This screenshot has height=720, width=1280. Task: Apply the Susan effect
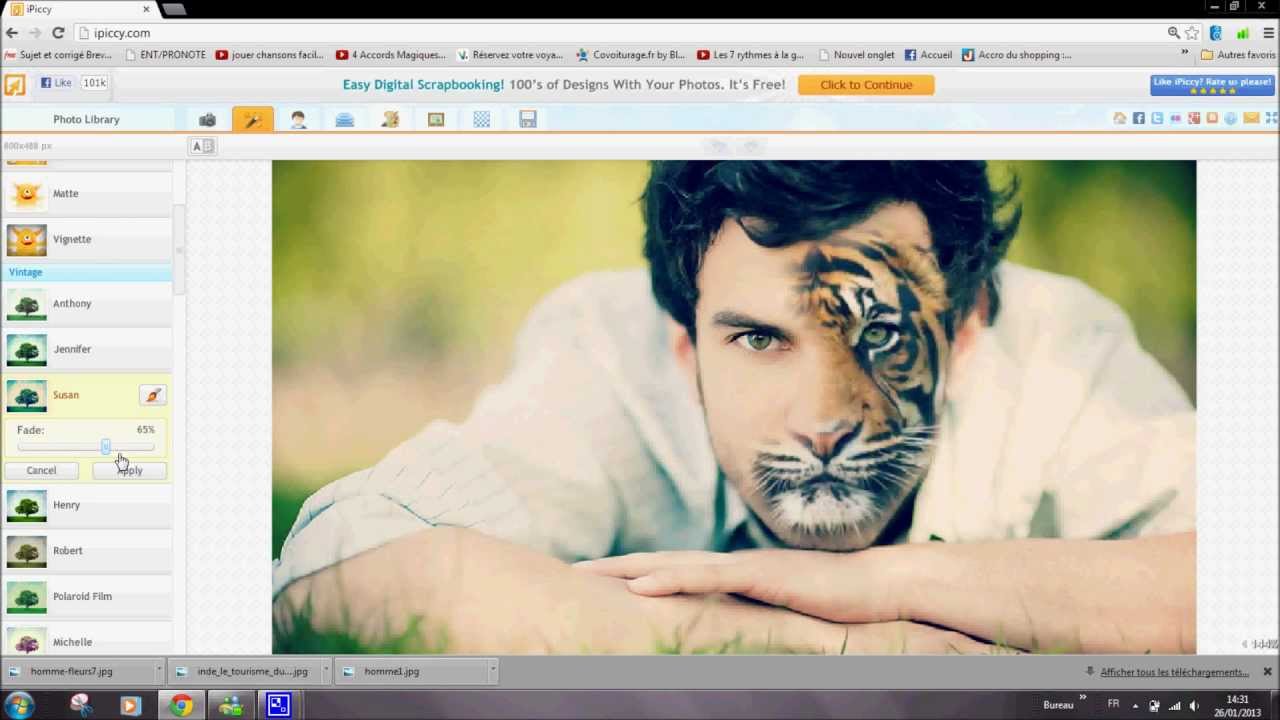tap(131, 470)
